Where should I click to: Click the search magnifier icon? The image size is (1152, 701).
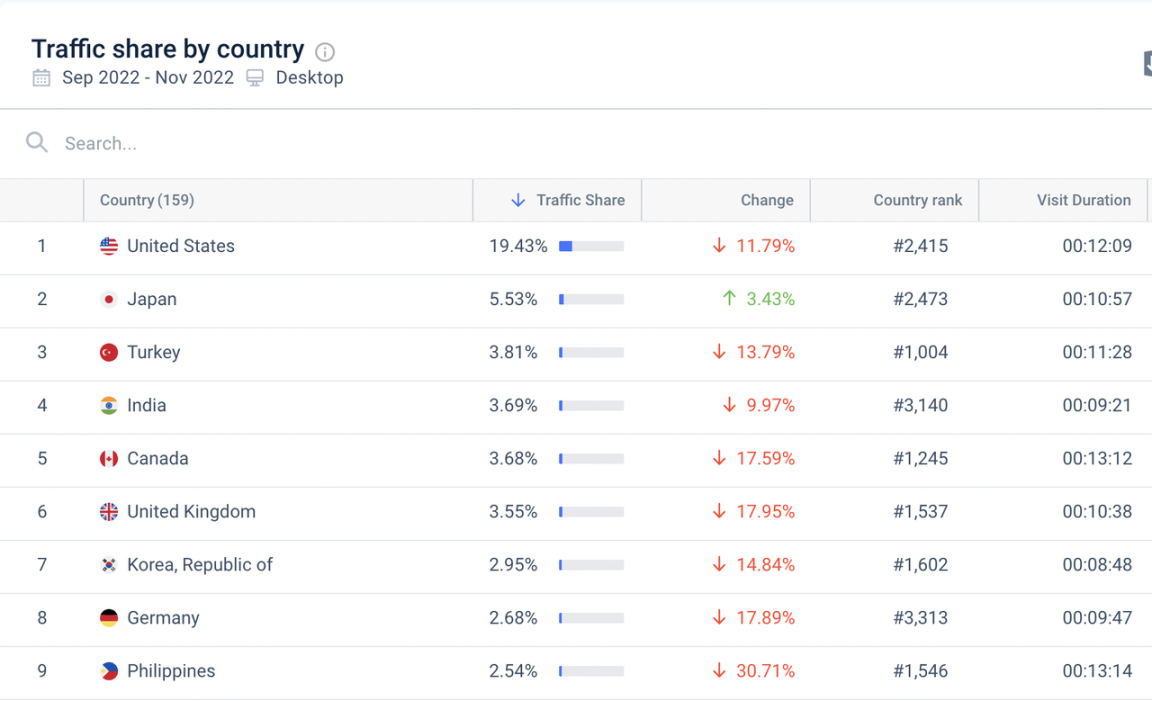(37, 143)
